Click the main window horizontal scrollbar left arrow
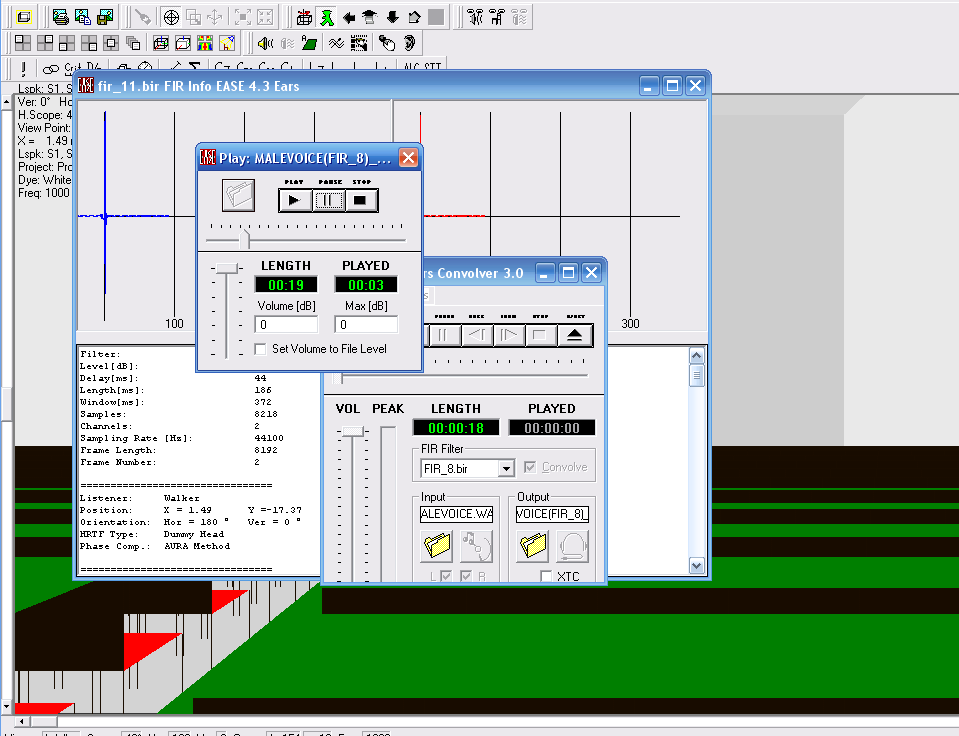959x736 pixels. [x=21, y=722]
